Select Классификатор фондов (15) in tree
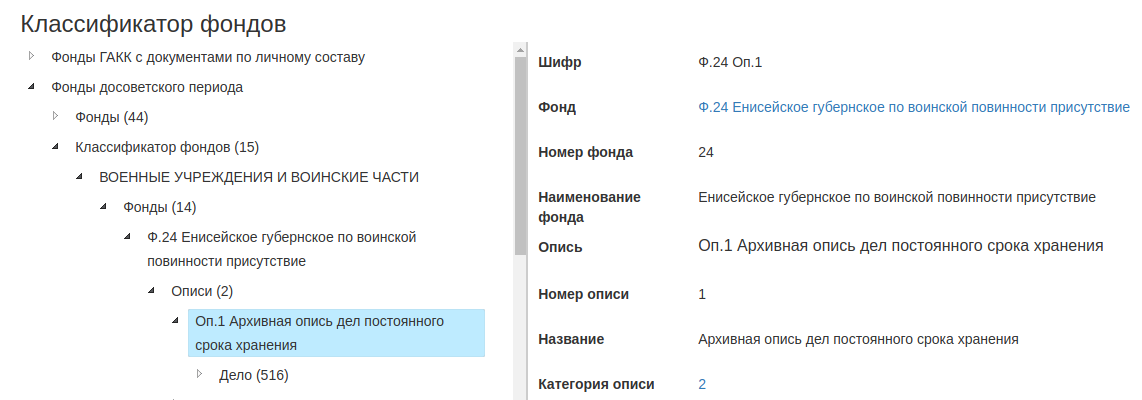This screenshot has width=1142, height=400. pos(167,147)
